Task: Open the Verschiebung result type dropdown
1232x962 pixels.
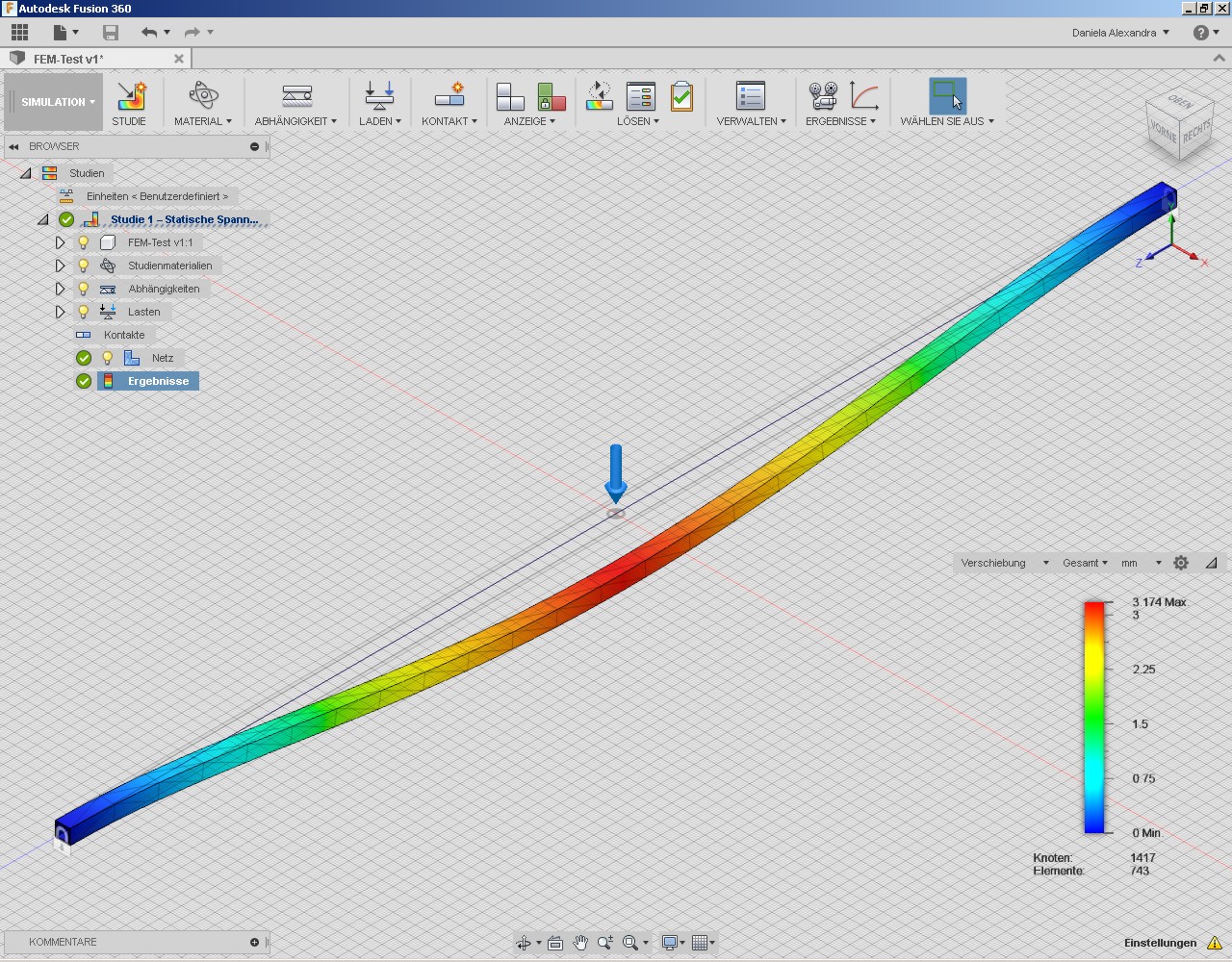Action: click(1001, 563)
